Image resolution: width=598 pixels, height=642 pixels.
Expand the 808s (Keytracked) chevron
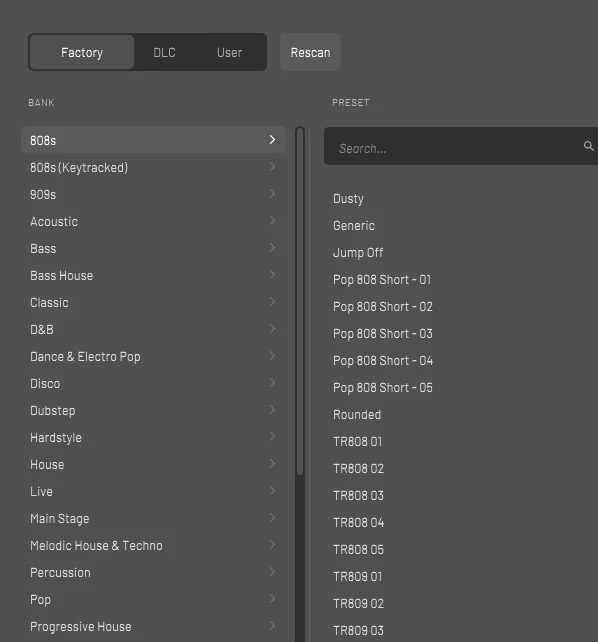273,167
